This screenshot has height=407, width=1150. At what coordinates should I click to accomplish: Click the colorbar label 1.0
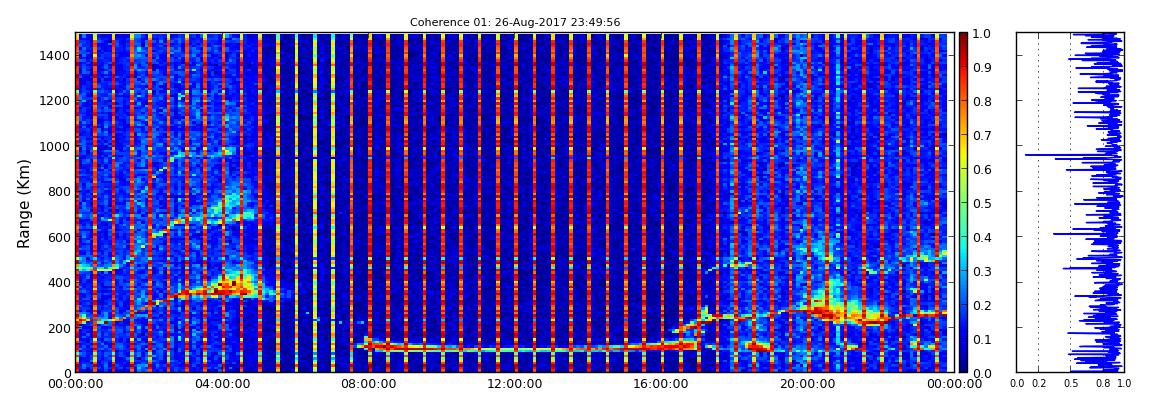982,34
